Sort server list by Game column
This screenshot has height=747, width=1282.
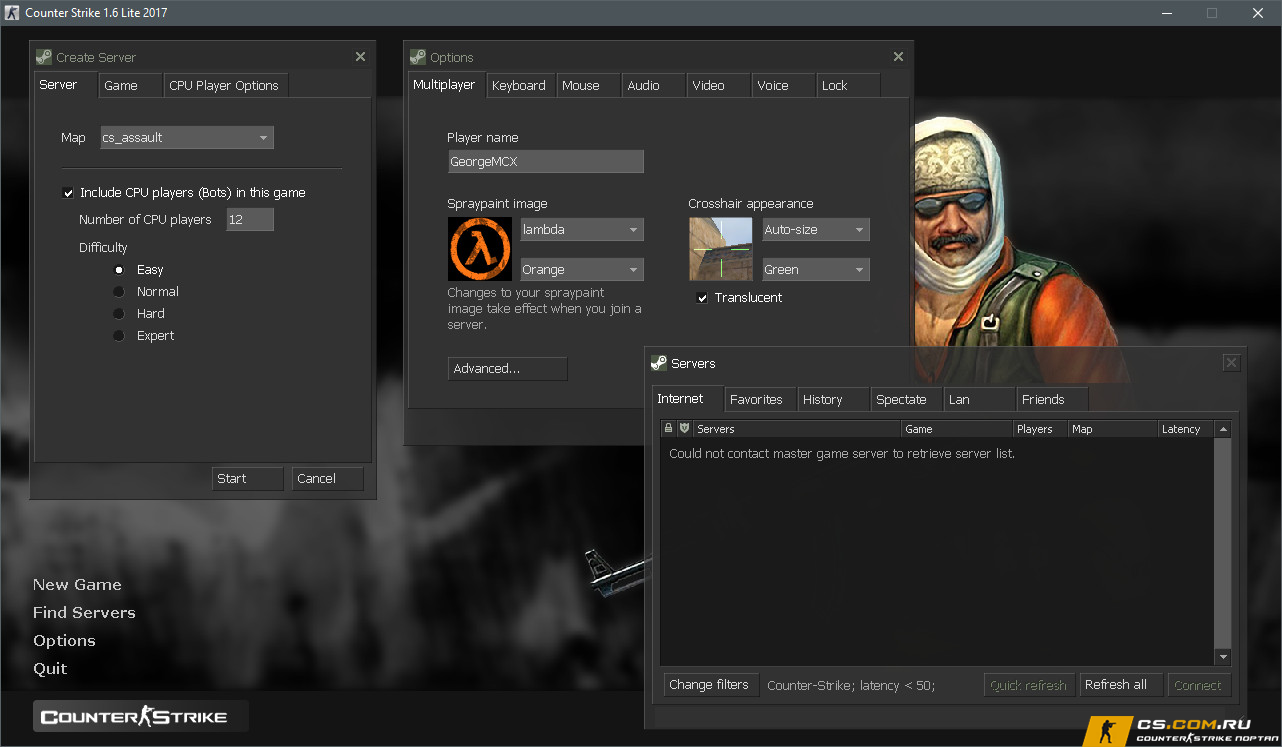(x=957, y=429)
